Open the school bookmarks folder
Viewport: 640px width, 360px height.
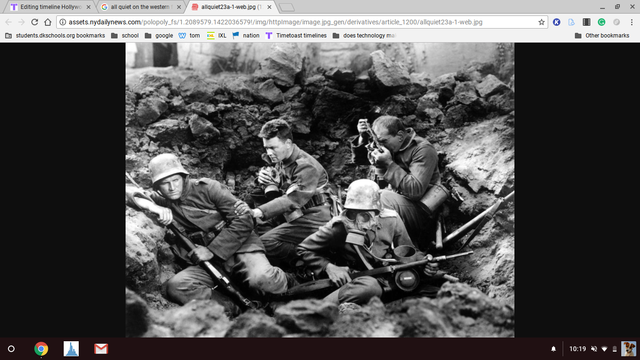click(125, 36)
